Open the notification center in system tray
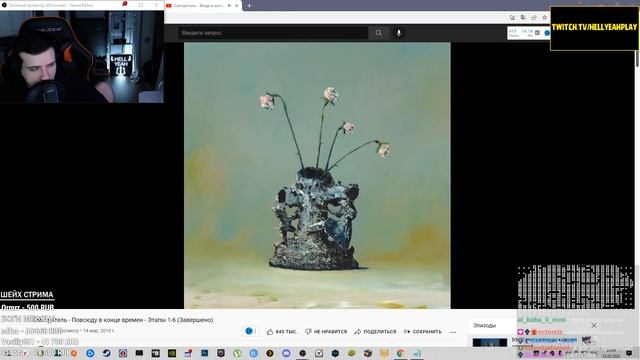The image size is (640, 360). [x=629, y=353]
